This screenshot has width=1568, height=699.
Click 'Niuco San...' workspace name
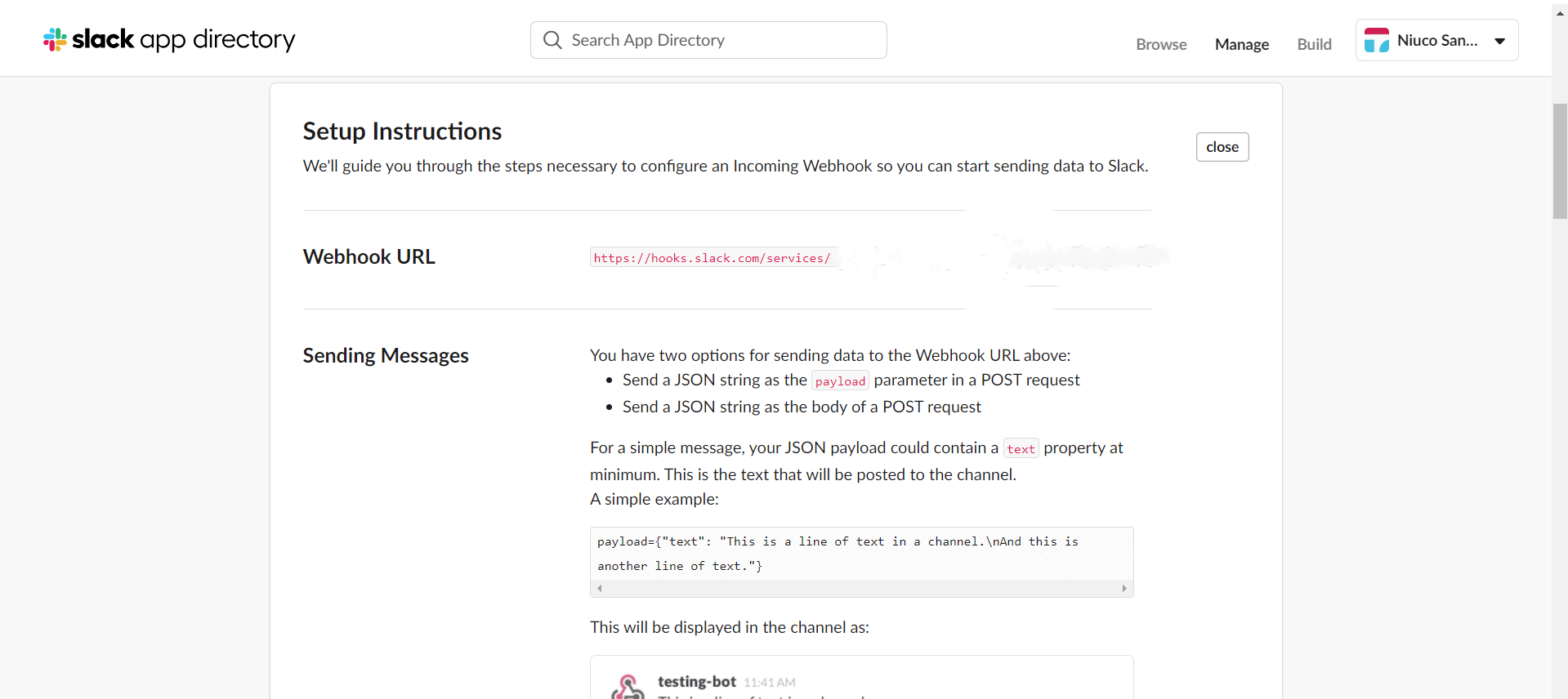pos(1437,40)
